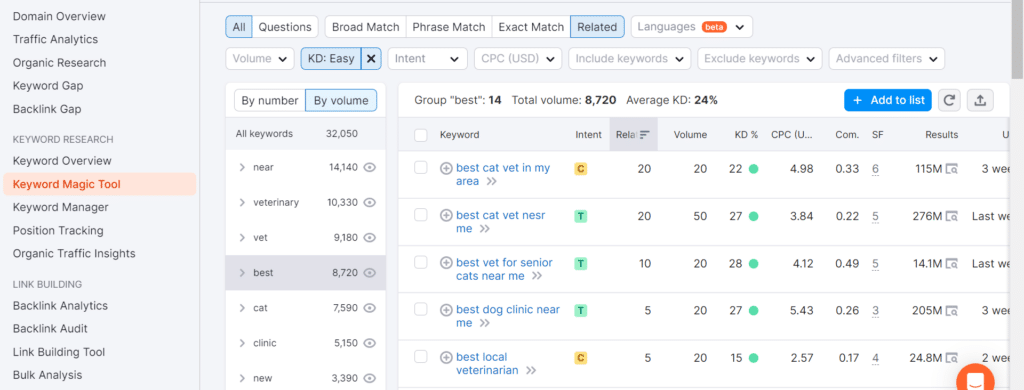Open the Languages beta dropdown

point(692,27)
